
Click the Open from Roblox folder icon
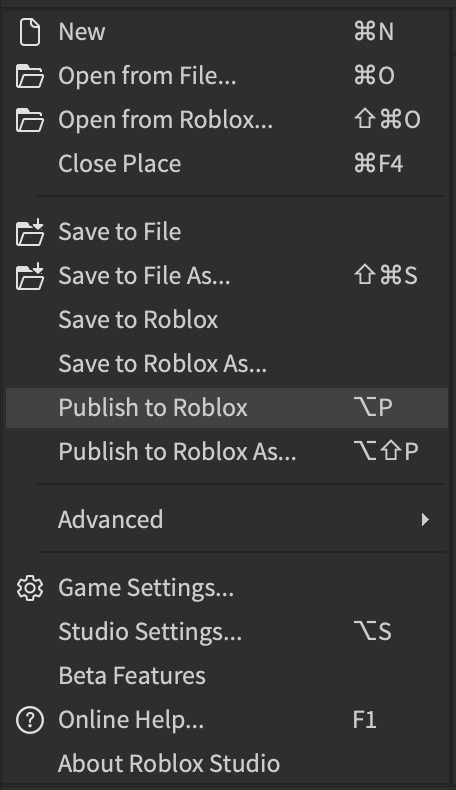click(30, 120)
